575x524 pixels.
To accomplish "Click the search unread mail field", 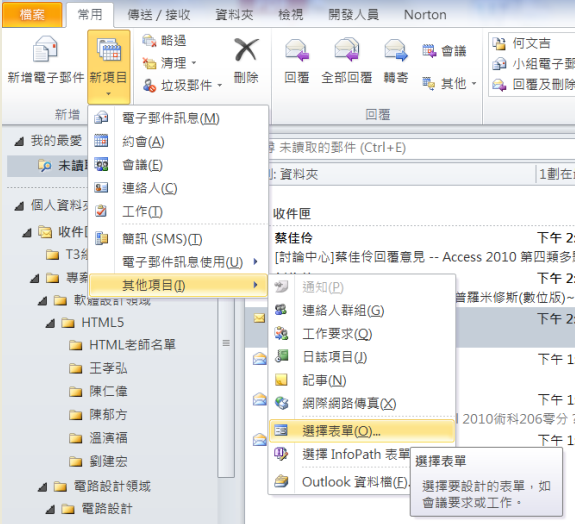I will tap(421, 148).
